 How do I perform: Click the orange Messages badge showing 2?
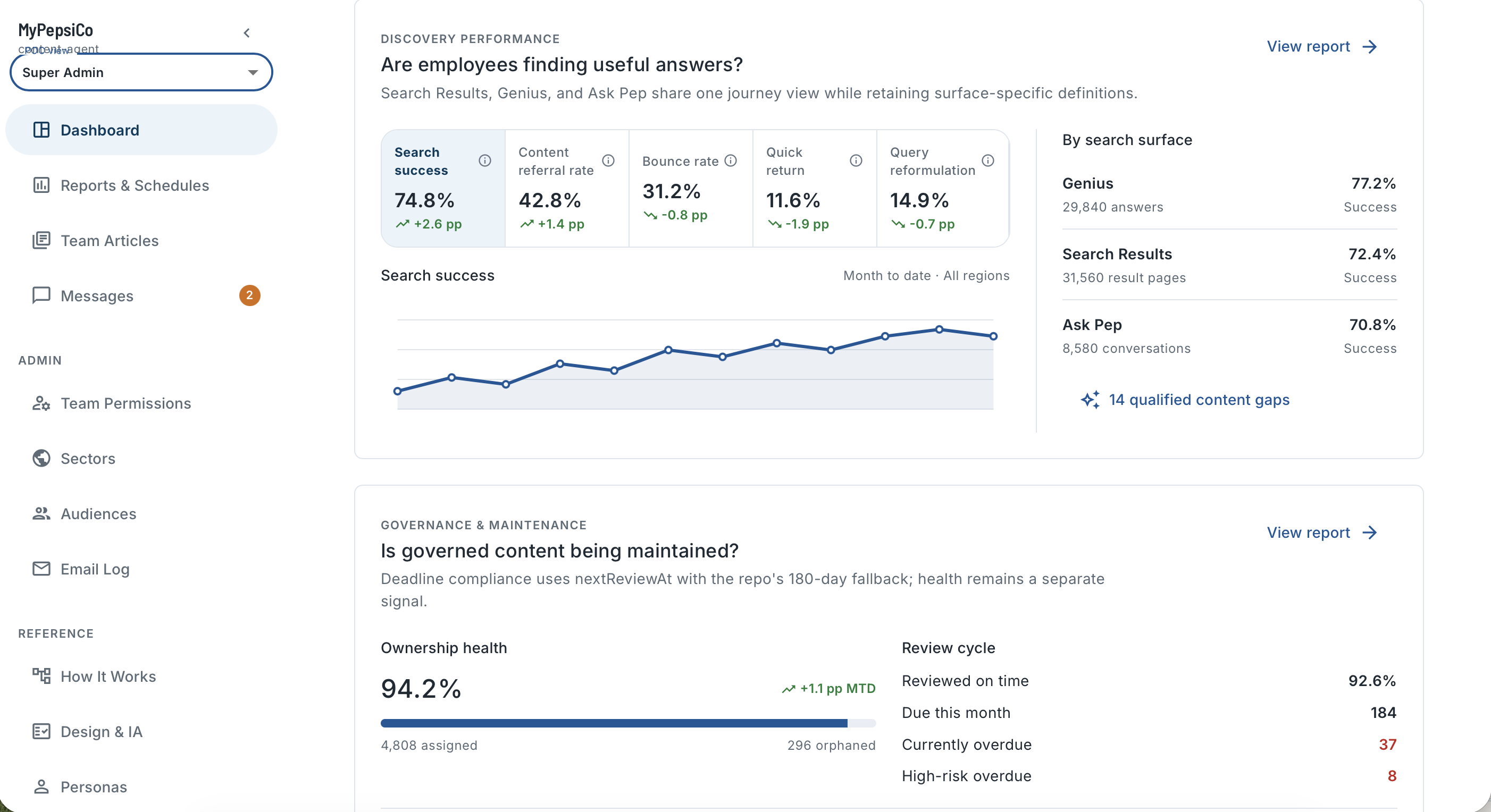[249, 295]
